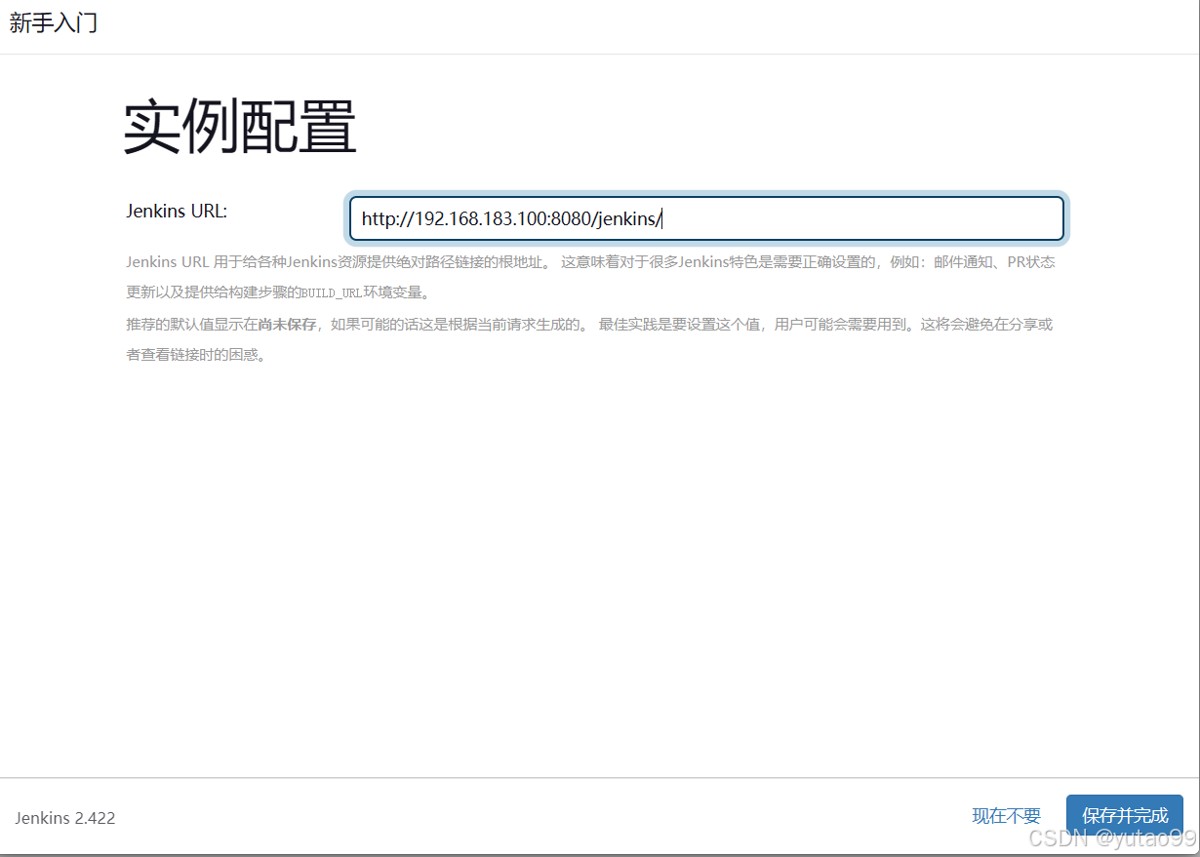Click the Jenkins 2.422 version text
Image resolution: width=1200 pixels, height=857 pixels.
pos(66,818)
